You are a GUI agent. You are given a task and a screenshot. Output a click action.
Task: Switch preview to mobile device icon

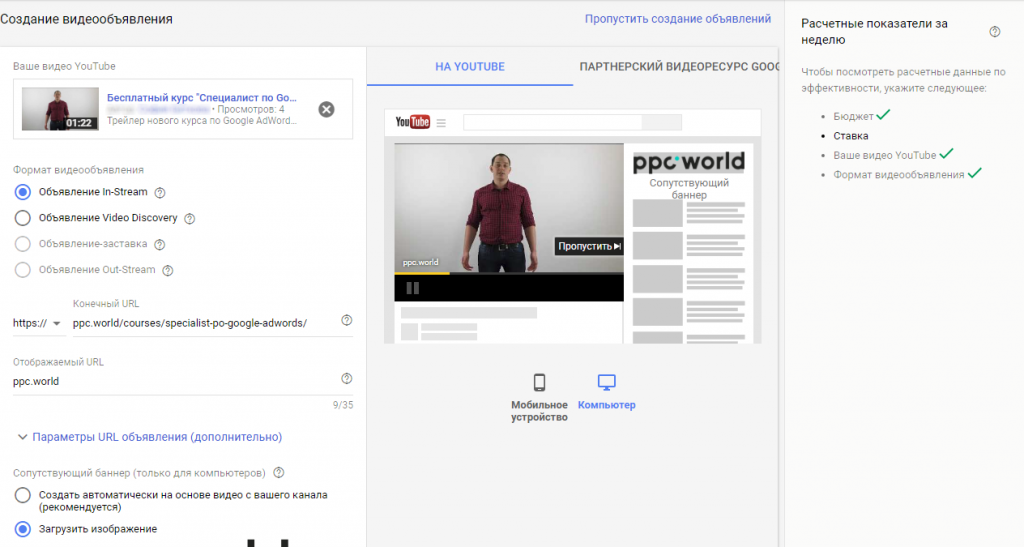(539, 382)
